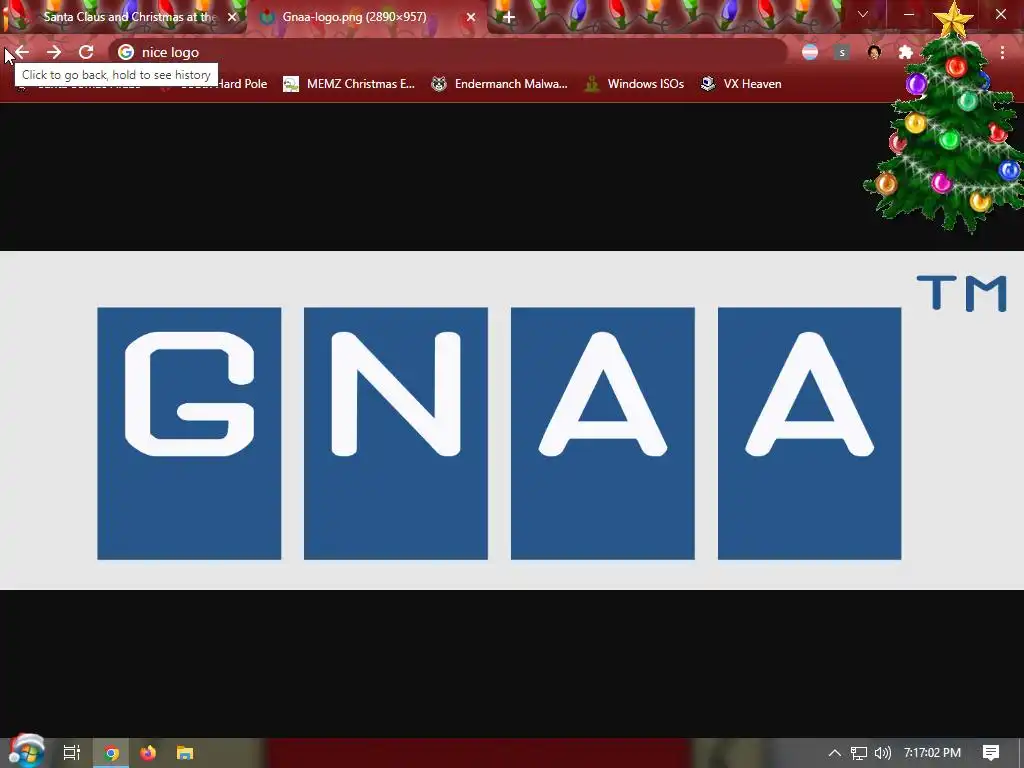1024x768 pixels.
Task: Close the Gnaa-logo.png tab
Action: click(x=471, y=17)
